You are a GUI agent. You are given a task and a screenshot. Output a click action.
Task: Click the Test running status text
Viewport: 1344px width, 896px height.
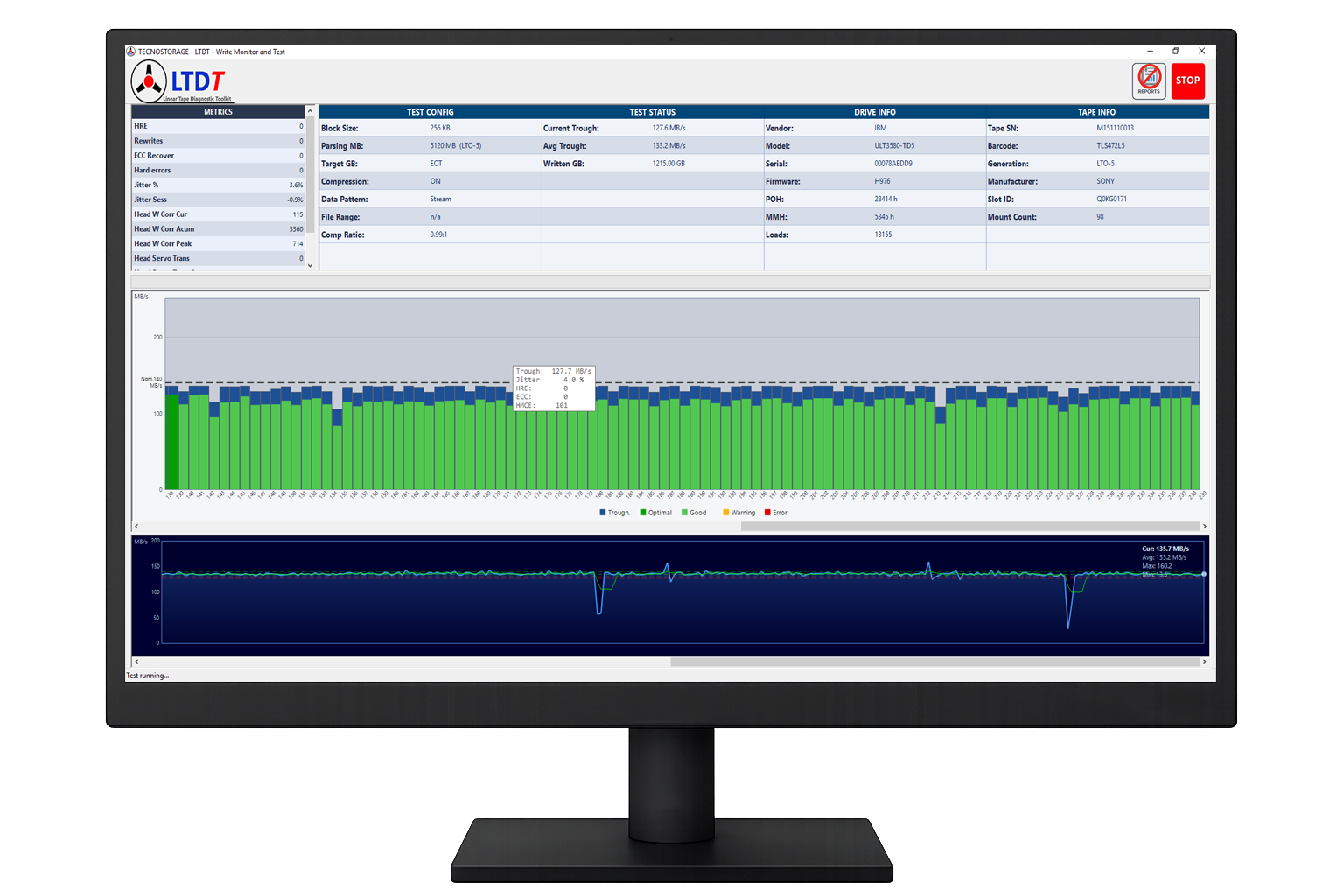(148, 675)
